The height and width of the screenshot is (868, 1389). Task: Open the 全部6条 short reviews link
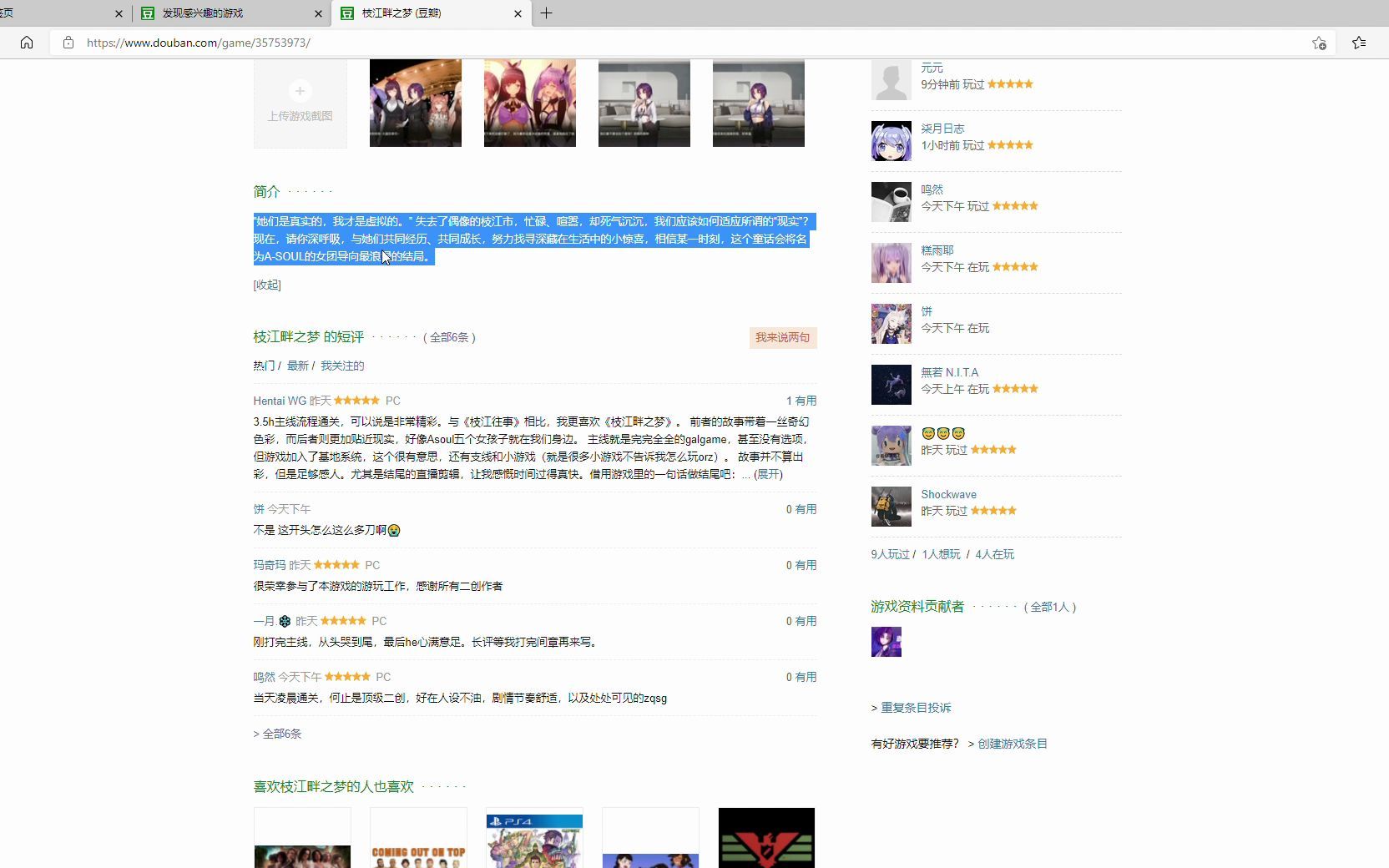click(x=449, y=337)
